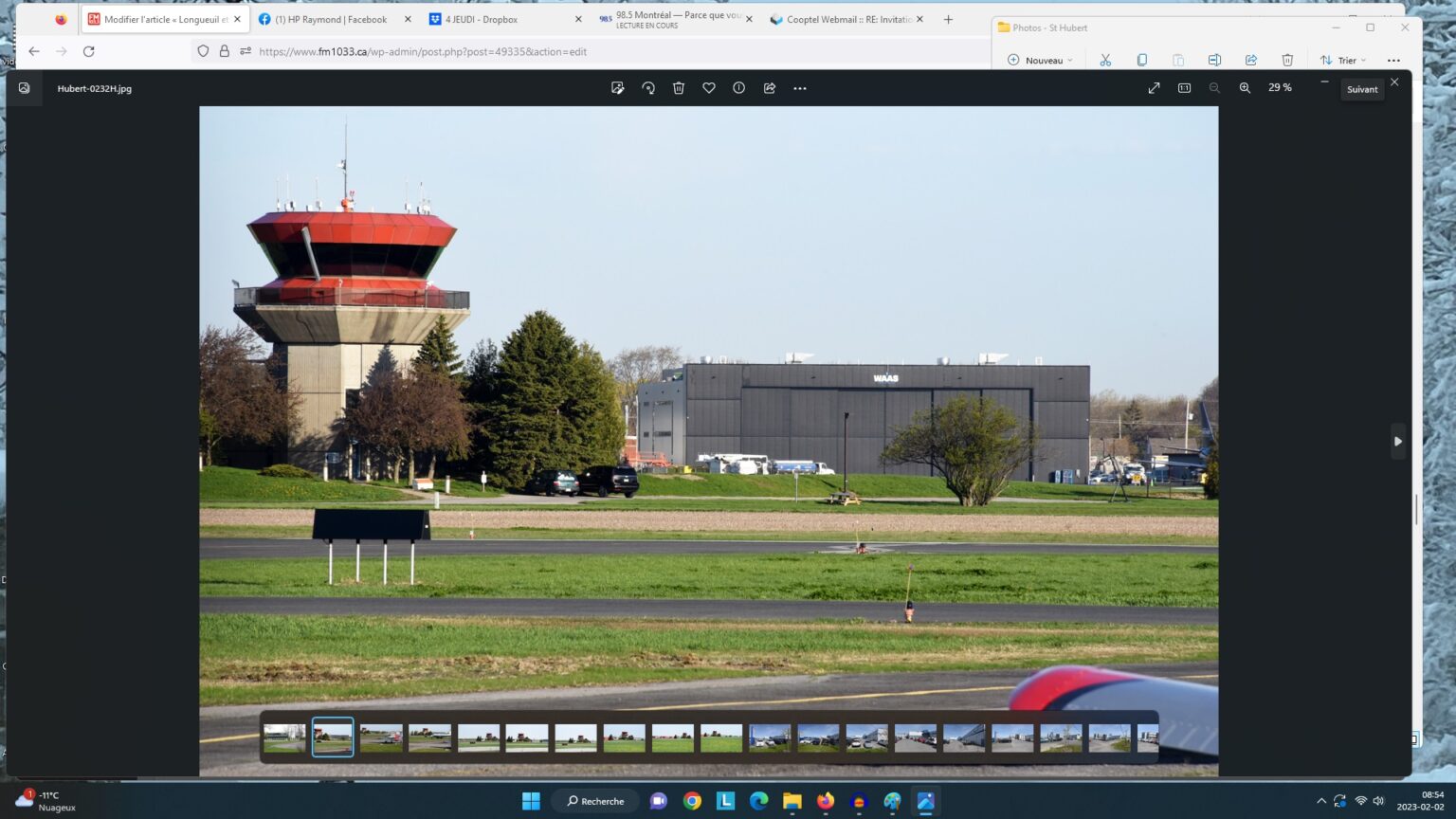Open Google Chrome from the taskbar

coord(692,801)
